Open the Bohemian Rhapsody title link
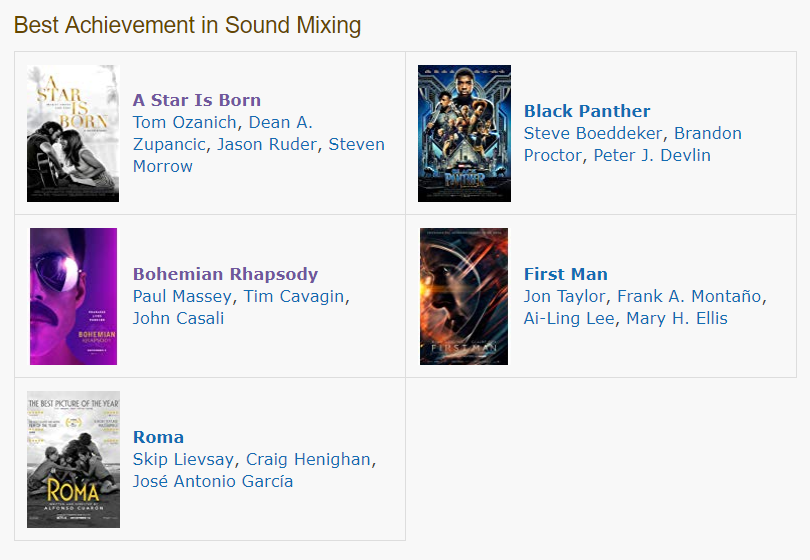Image resolution: width=810 pixels, height=560 pixels. (x=225, y=274)
